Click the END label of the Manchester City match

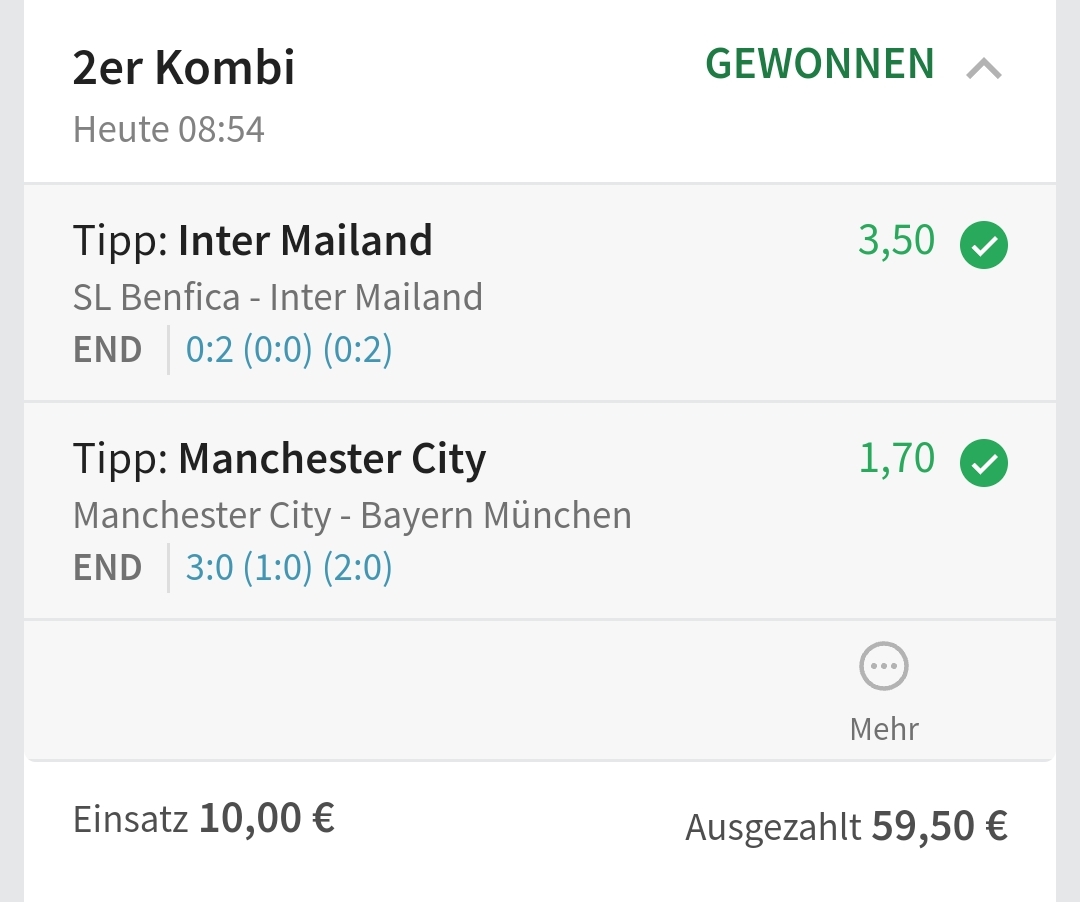[108, 568]
